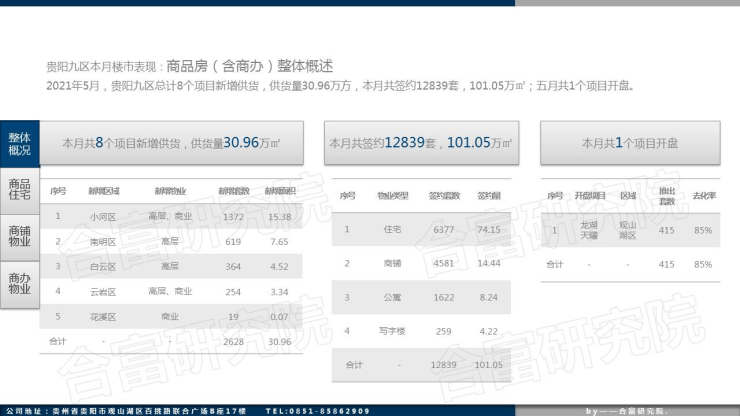The image size is (740, 416).
Task: Click the by——合富研究院 footer credit
Action: coord(627,411)
